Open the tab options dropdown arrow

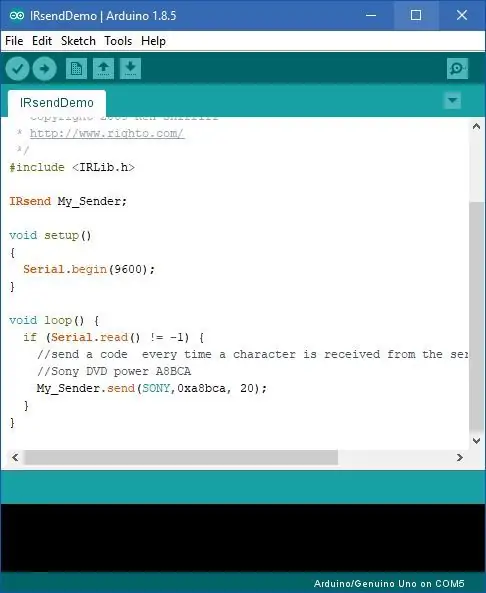[452, 100]
